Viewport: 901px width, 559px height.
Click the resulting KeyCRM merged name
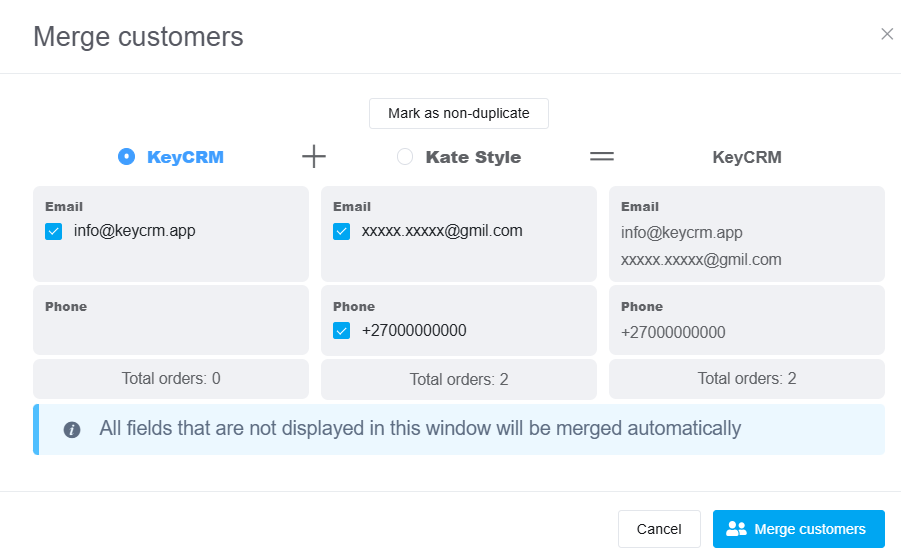click(747, 157)
